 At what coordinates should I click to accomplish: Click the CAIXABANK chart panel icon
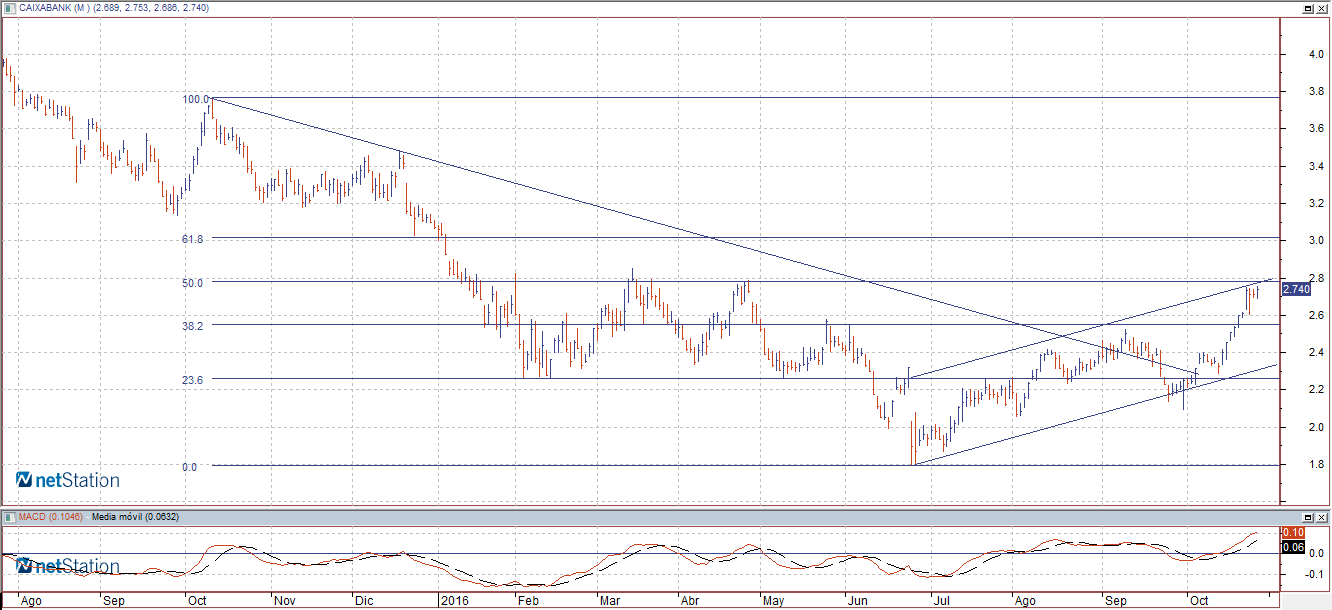[9, 7]
